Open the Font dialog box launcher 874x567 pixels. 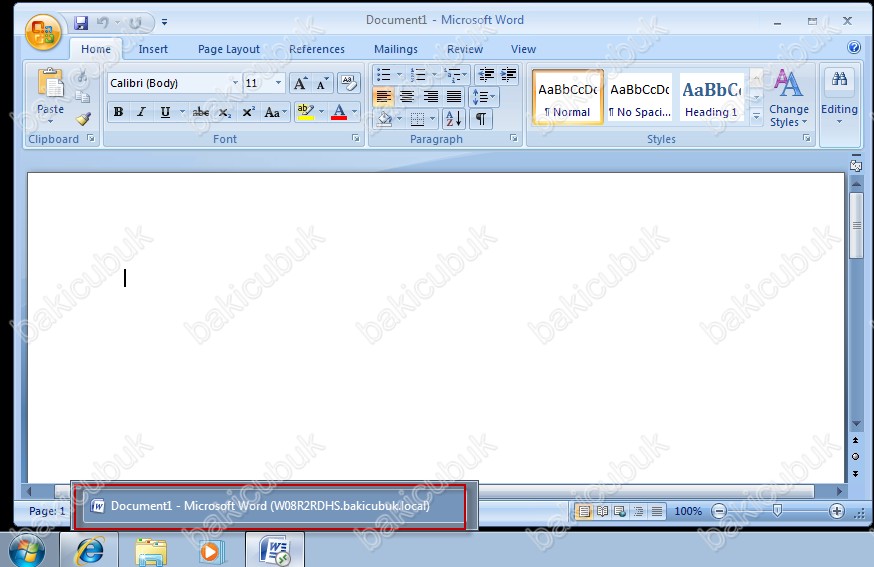click(x=356, y=138)
